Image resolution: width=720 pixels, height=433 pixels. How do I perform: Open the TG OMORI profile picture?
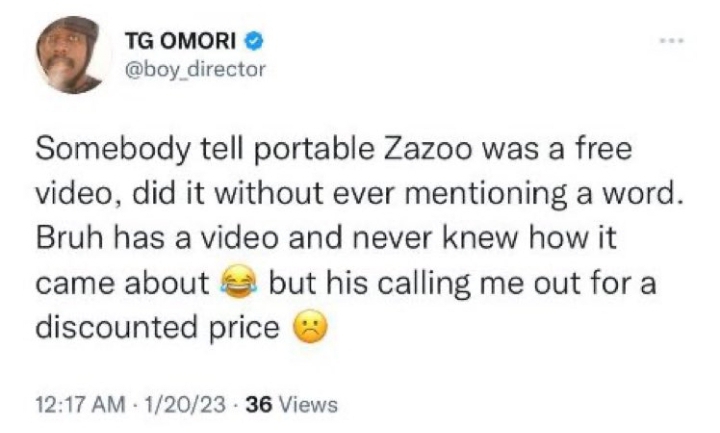tap(71, 55)
